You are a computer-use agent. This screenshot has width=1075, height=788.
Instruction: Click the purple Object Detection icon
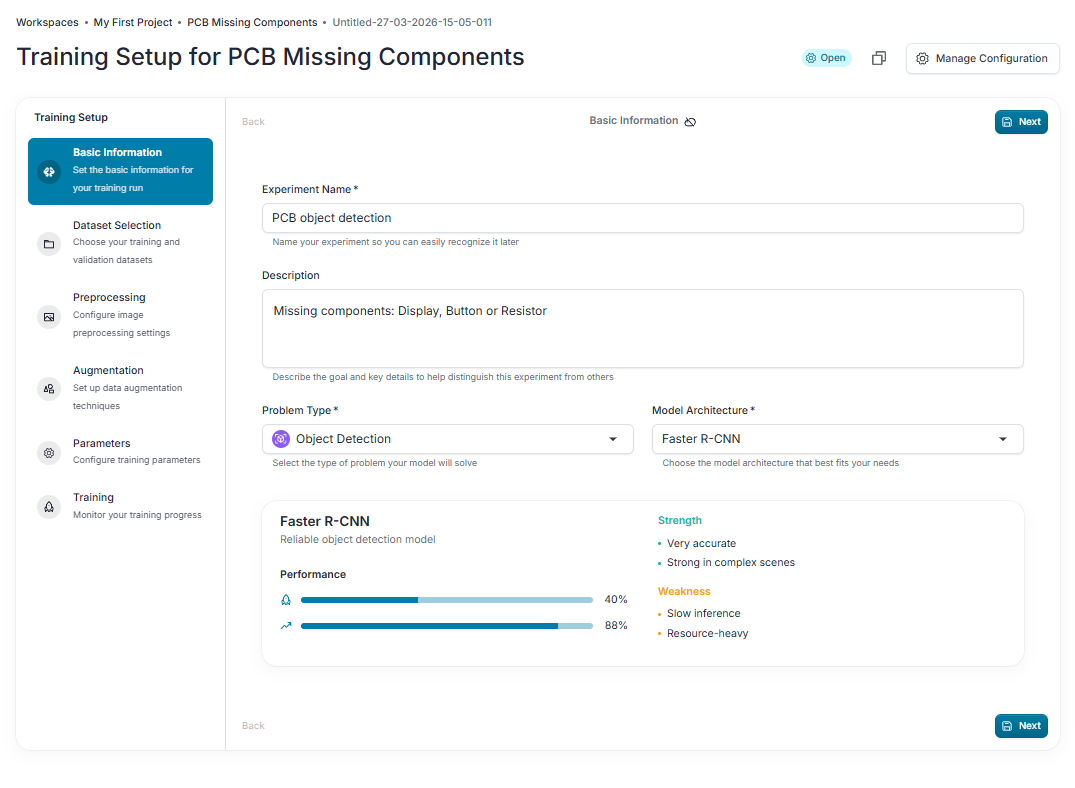(280, 439)
